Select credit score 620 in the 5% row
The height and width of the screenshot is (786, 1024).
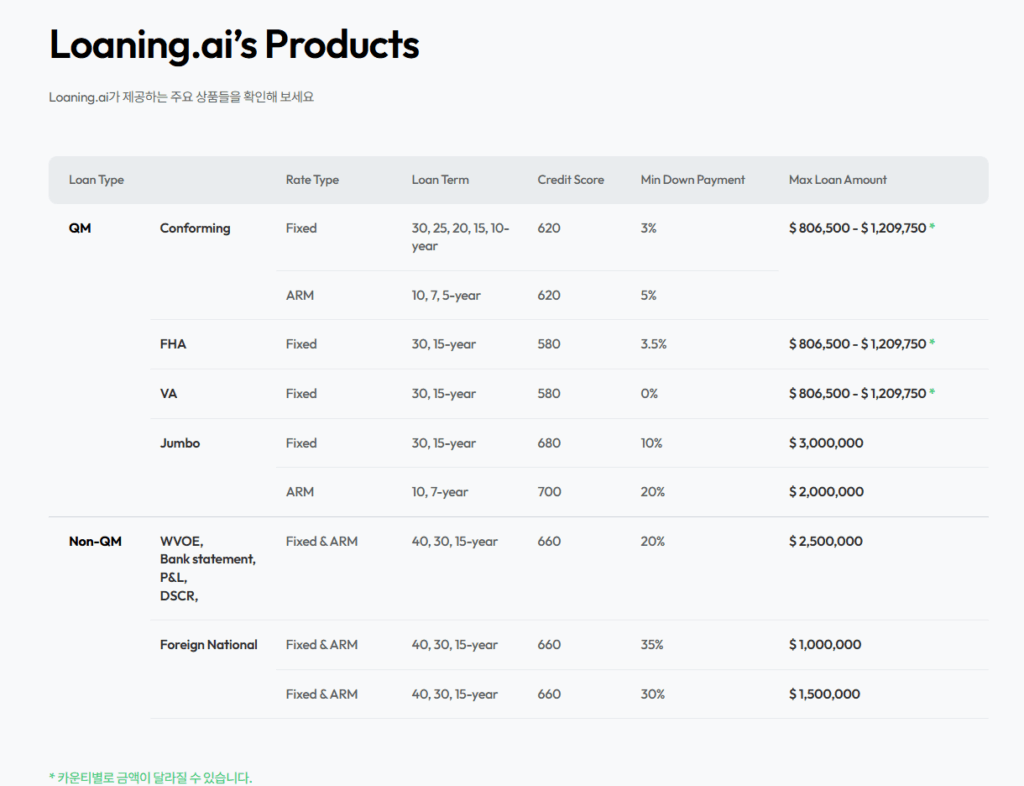click(549, 295)
